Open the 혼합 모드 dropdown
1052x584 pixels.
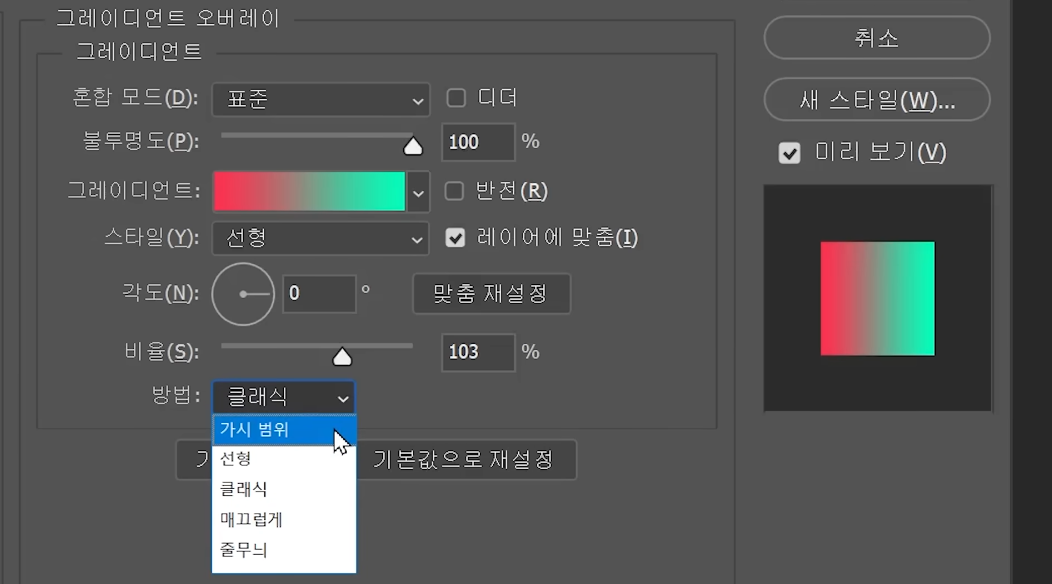tap(320, 99)
